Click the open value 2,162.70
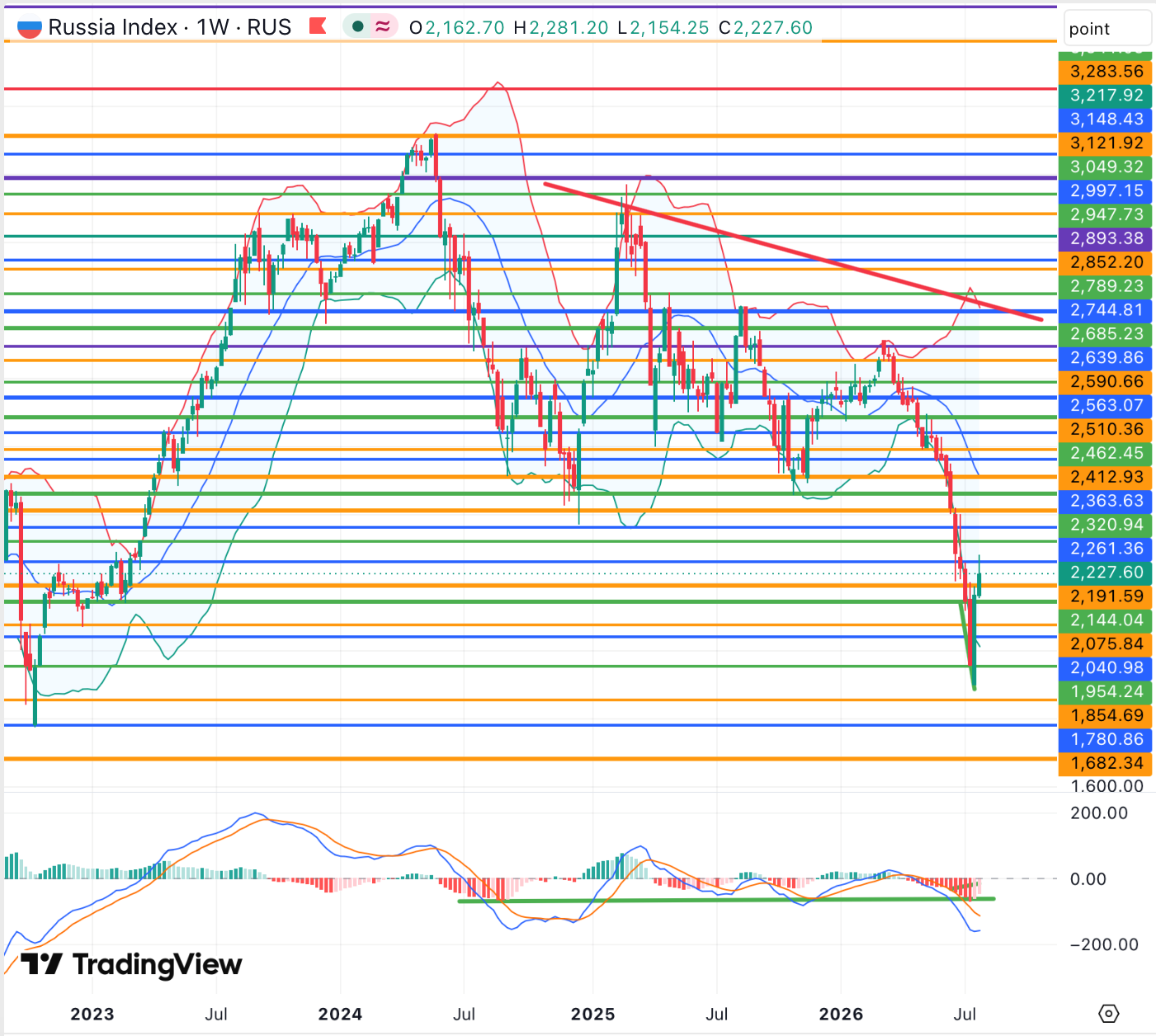The width and height of the screenshot is (1156, 1036). [465, 27]
